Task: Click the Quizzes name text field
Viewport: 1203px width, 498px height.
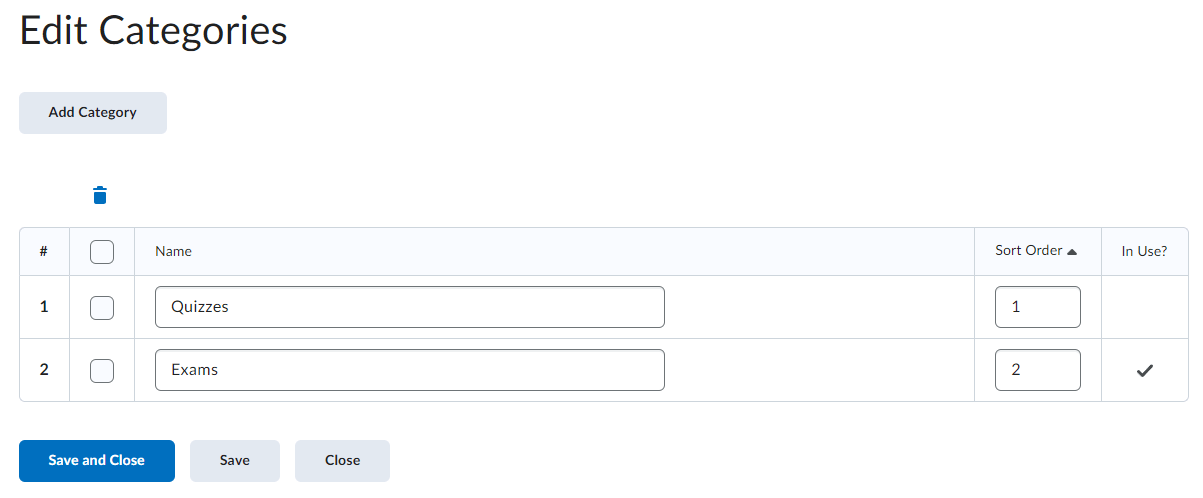Action: click(409, 307)
